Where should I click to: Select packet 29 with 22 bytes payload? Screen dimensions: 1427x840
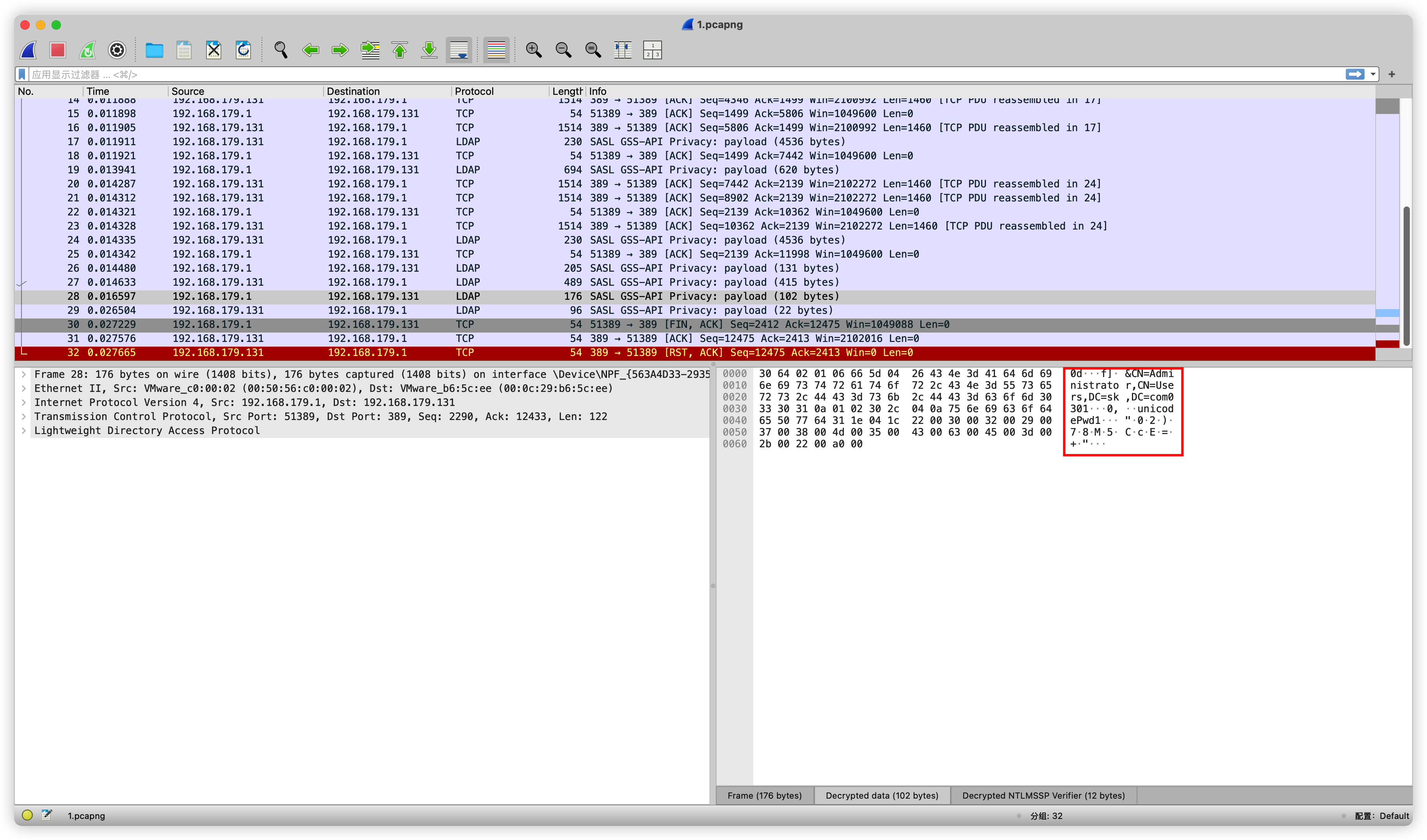coord(695,310)
